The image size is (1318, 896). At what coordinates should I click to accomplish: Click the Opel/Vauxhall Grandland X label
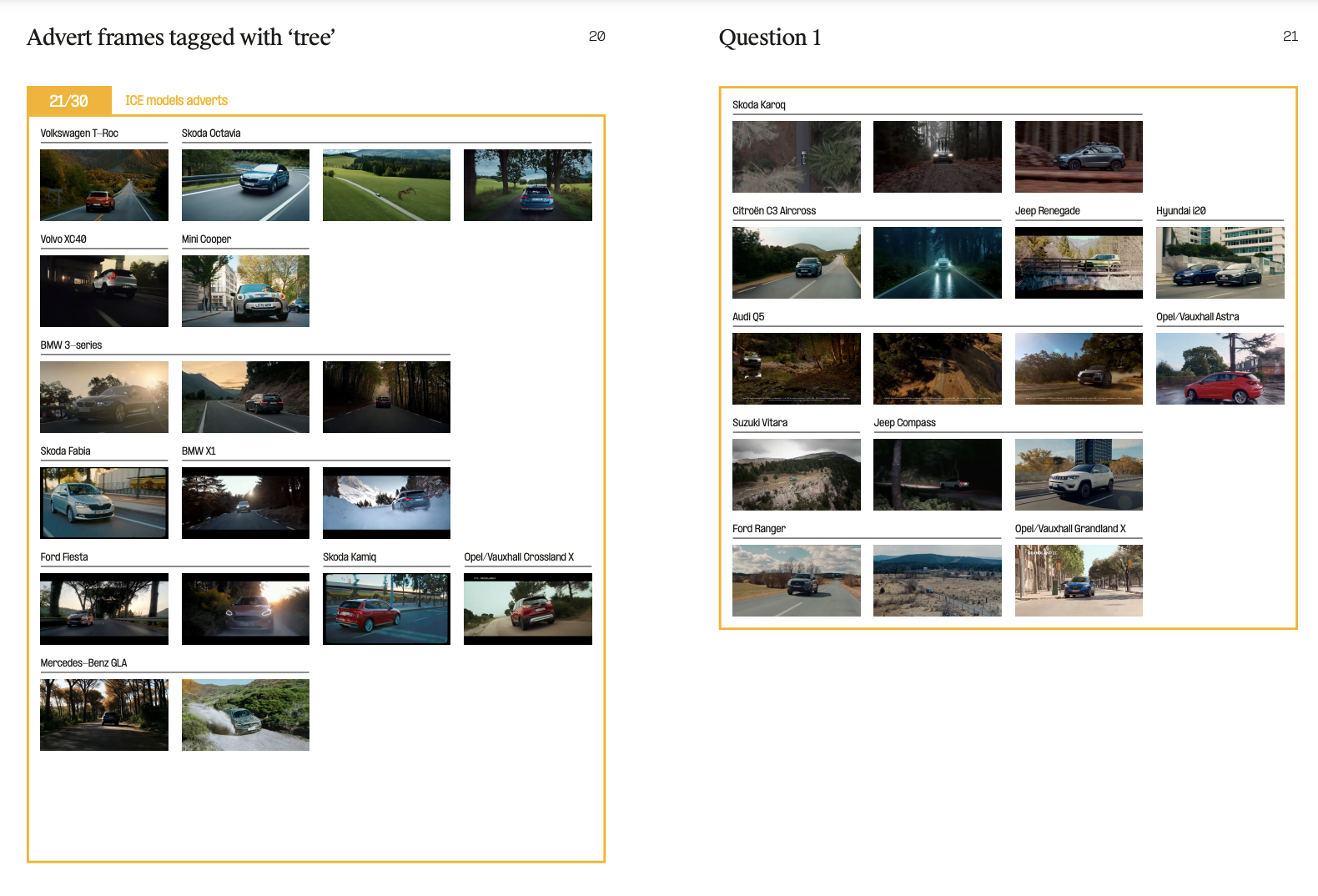tap(1070, 529)
